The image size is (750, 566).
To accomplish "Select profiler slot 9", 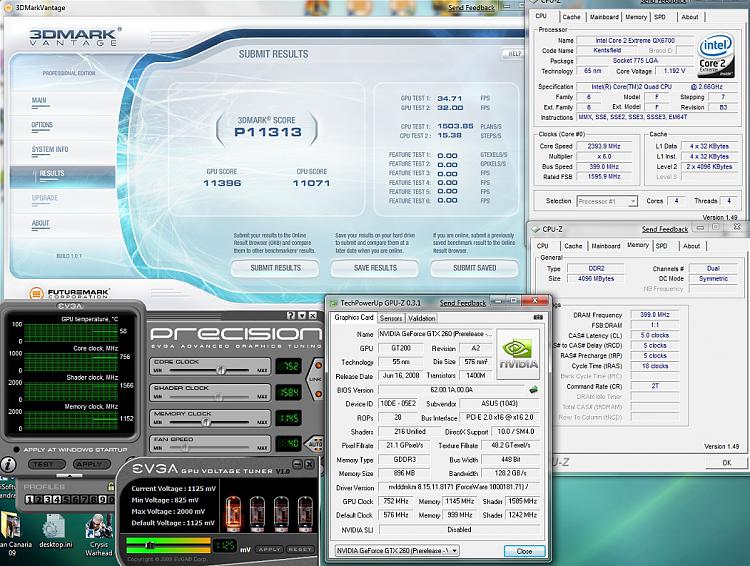I will tap(102, 499).
